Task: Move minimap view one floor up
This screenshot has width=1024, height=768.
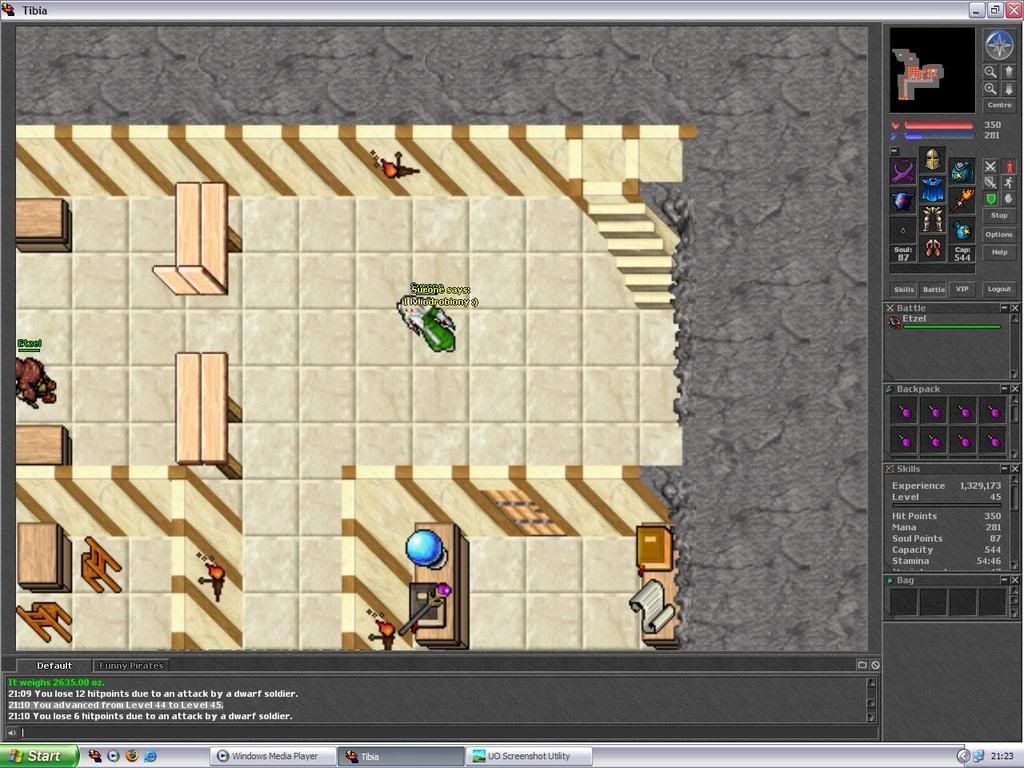Action: point(1009,72)
